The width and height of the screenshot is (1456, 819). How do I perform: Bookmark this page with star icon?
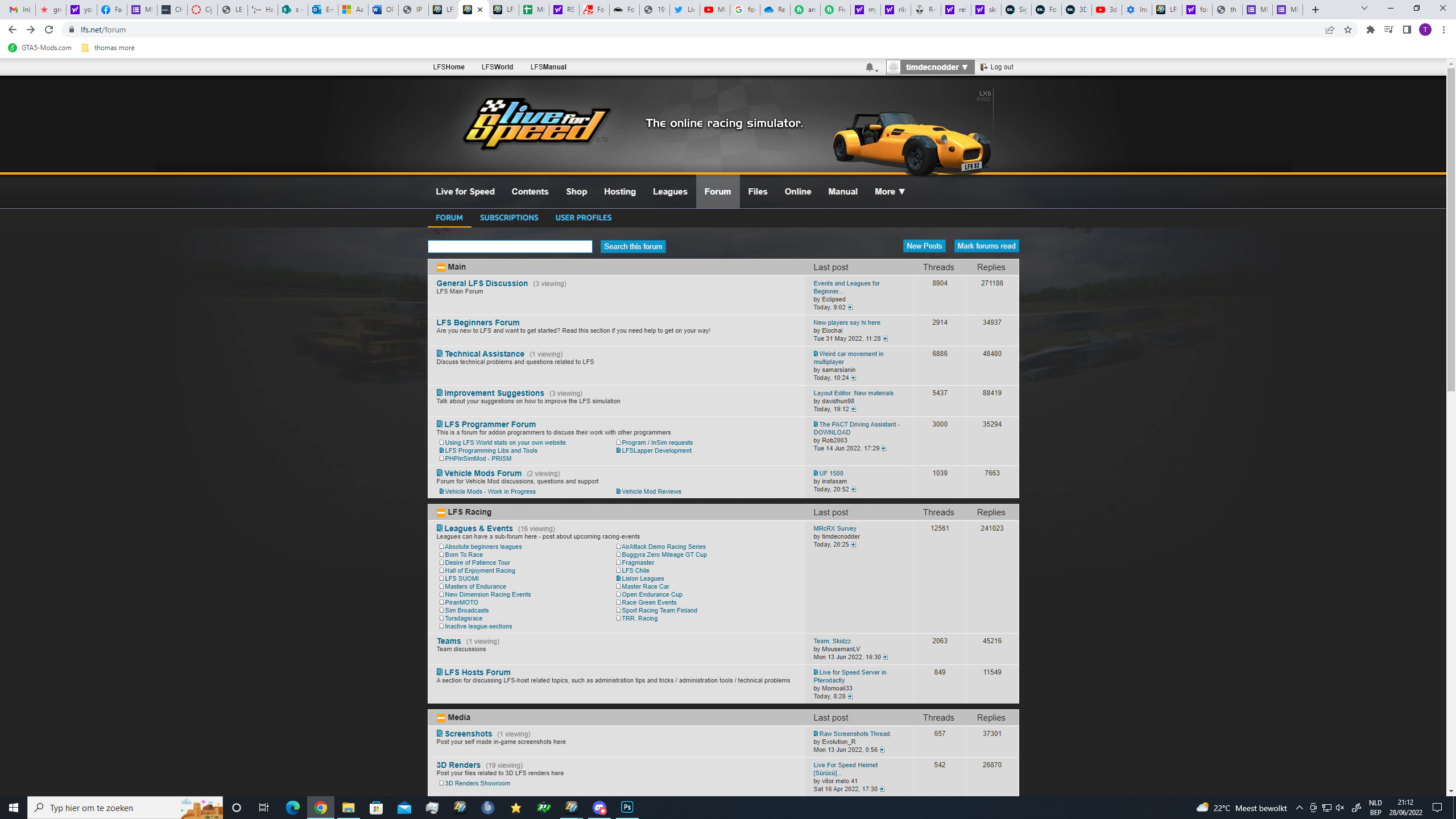click(x=1347, y=30)
